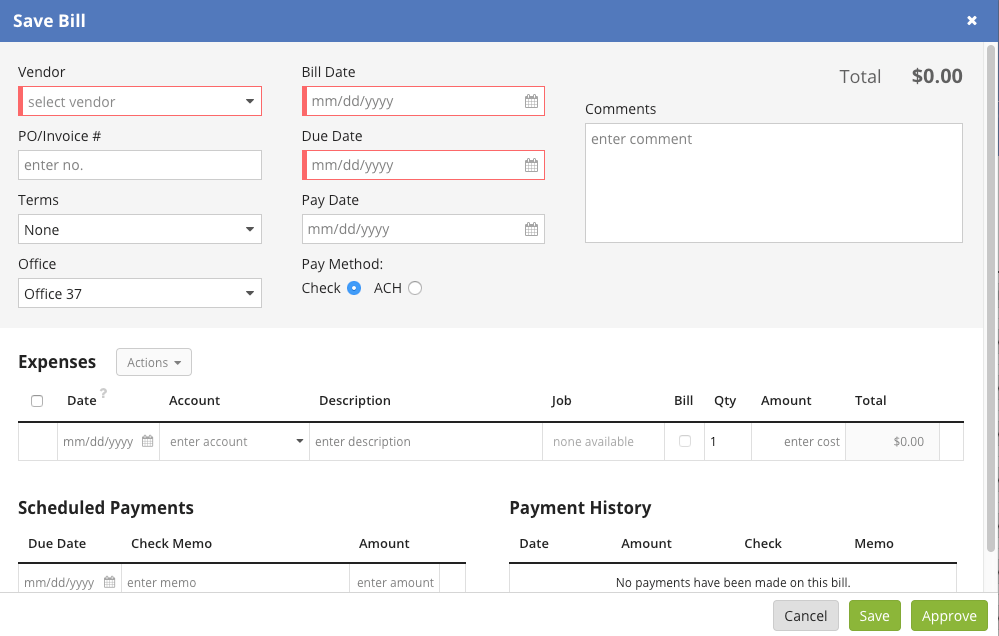This screenshot has height=636, width=999.
Task: Click the Memo column header in Payment History
Action: 873,544
